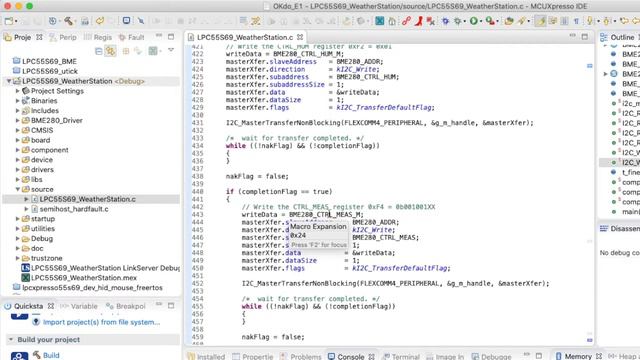The width and height of the screenshot is (640, 360).
Task: Click the blue overview ruler marker at top
Action: coord(589,66)
